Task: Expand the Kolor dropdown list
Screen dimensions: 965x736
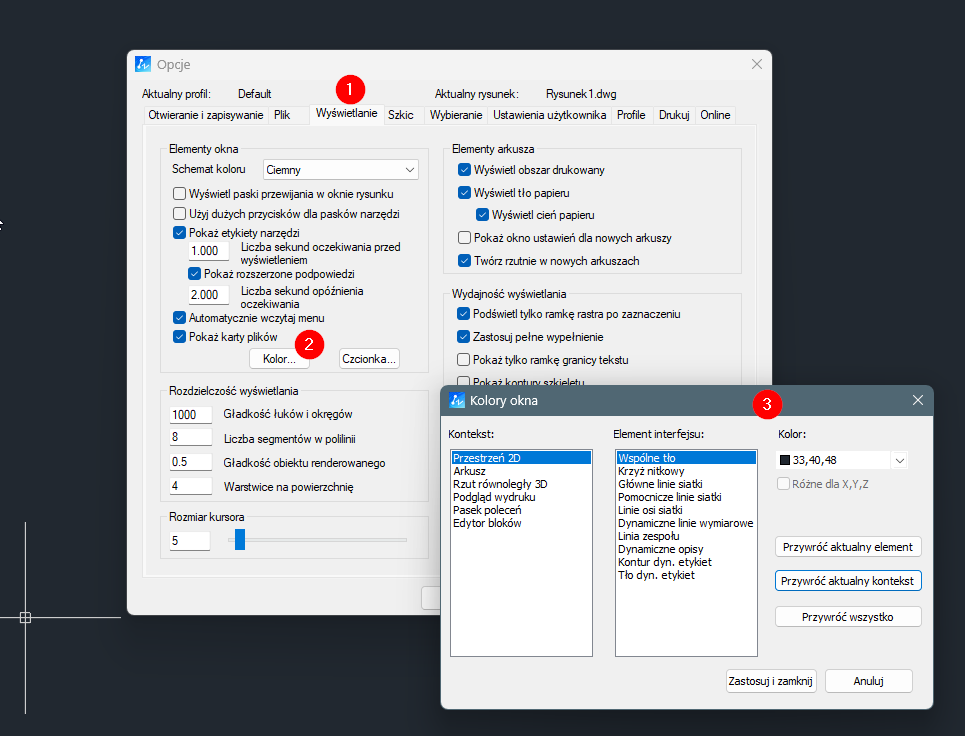Action: (899, 460)
